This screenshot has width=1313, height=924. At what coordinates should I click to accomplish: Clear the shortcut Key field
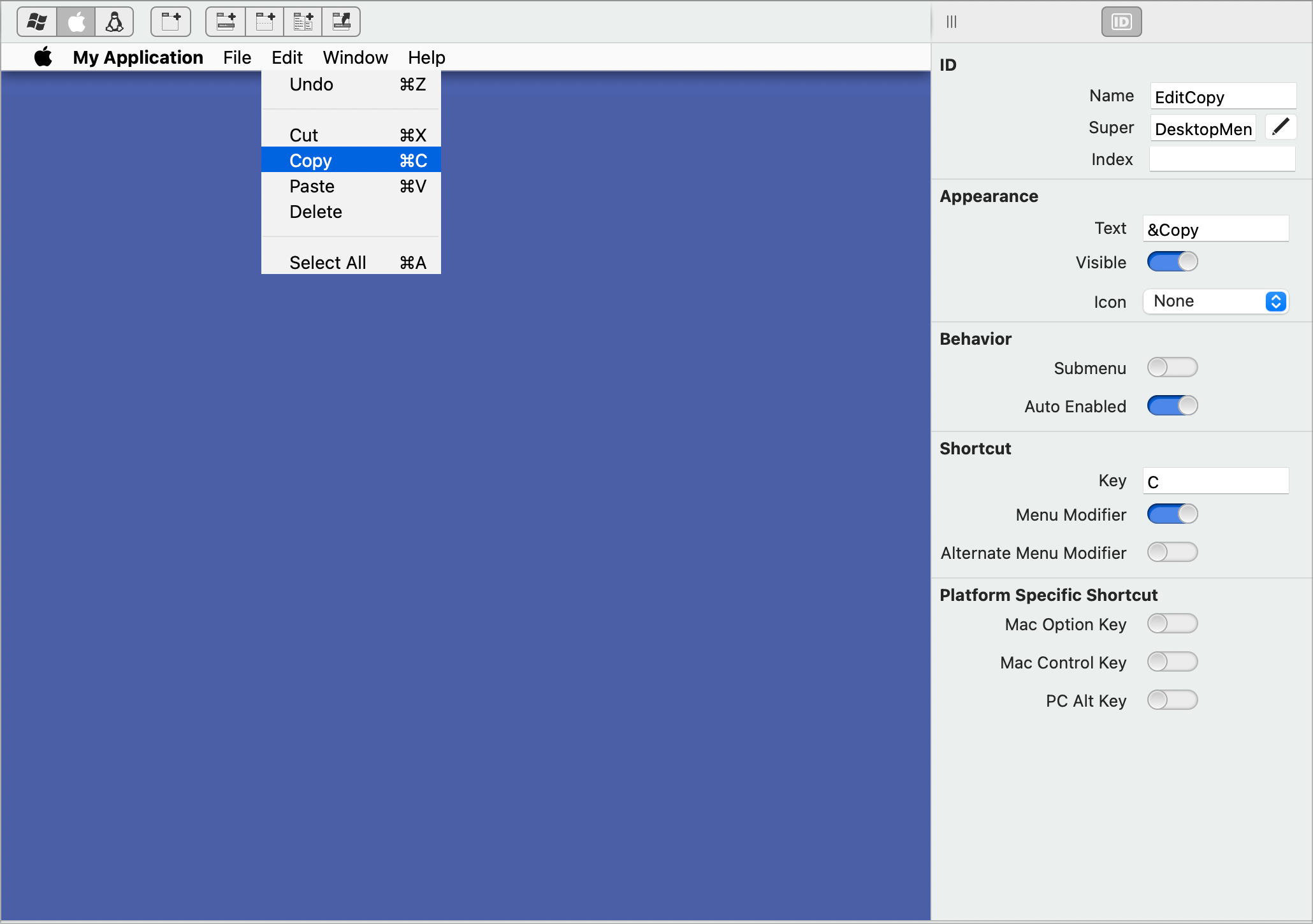click(1215, 480)
